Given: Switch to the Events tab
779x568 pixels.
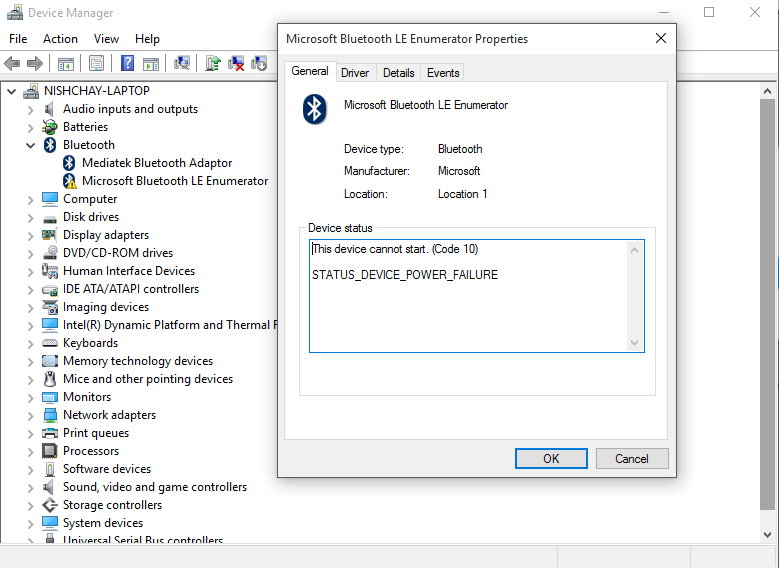Looking at the screenshot, I should pos(443,73).
